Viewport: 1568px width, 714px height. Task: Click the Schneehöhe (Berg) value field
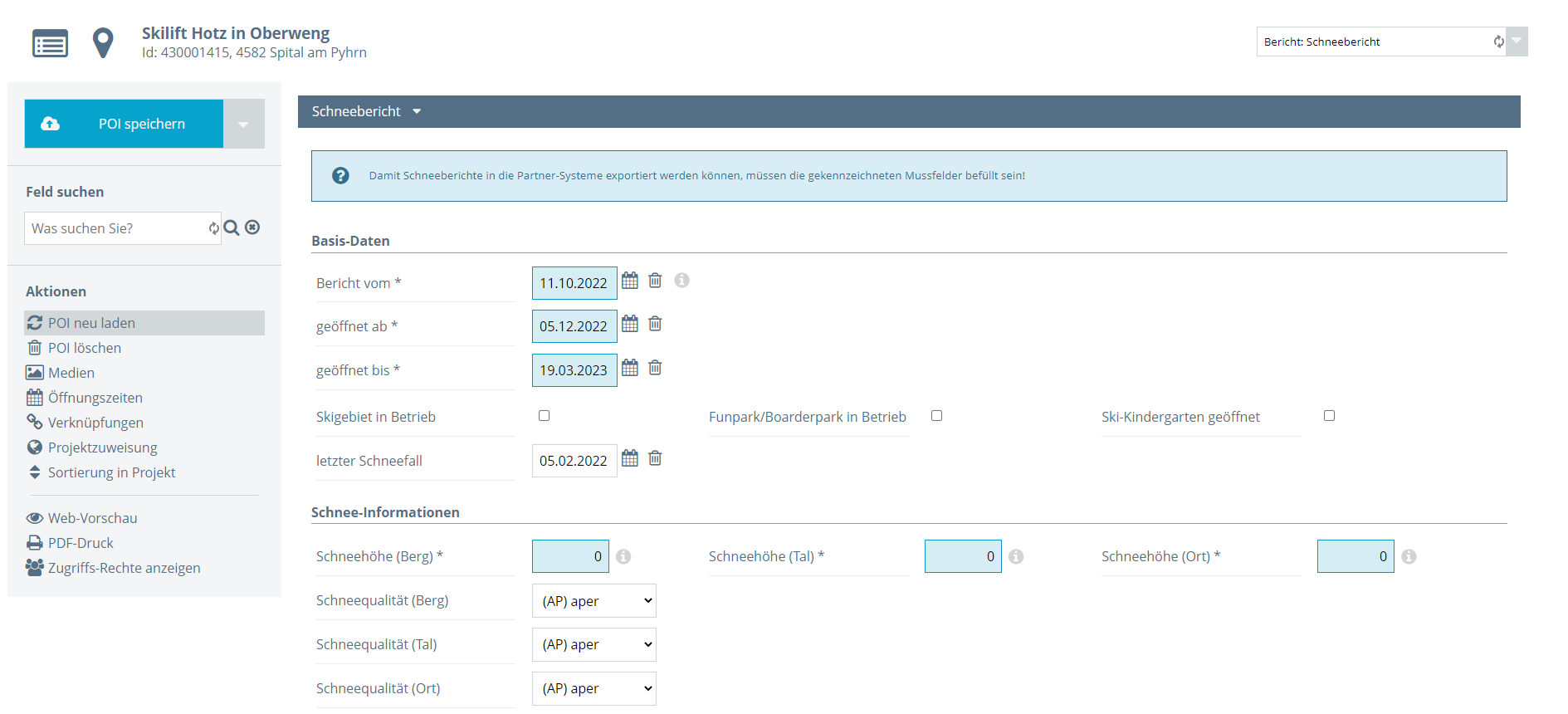pos(570,556)
